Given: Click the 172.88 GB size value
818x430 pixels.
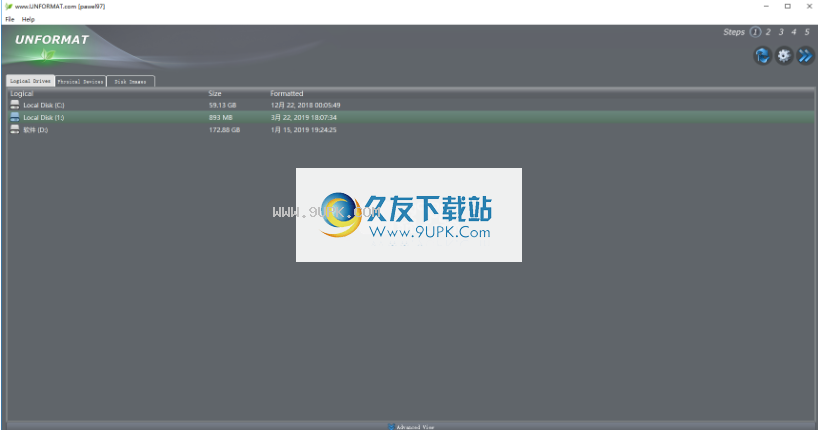Looking at the screenshot, I should (224, 130).
